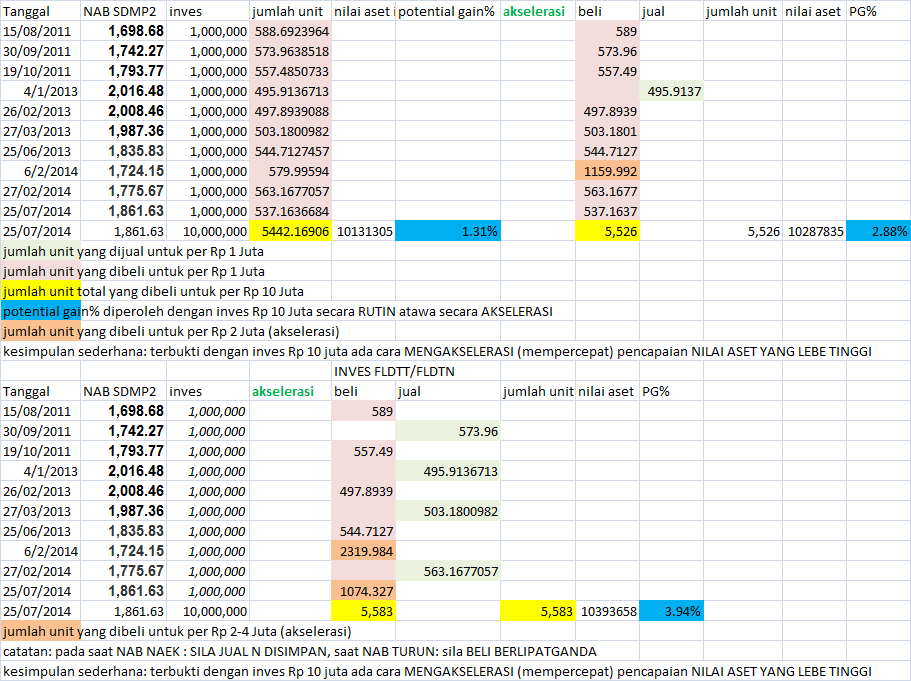Click the 5,526 cell left of 10287835
Screen dimensions: 911x681
point(743,231)
